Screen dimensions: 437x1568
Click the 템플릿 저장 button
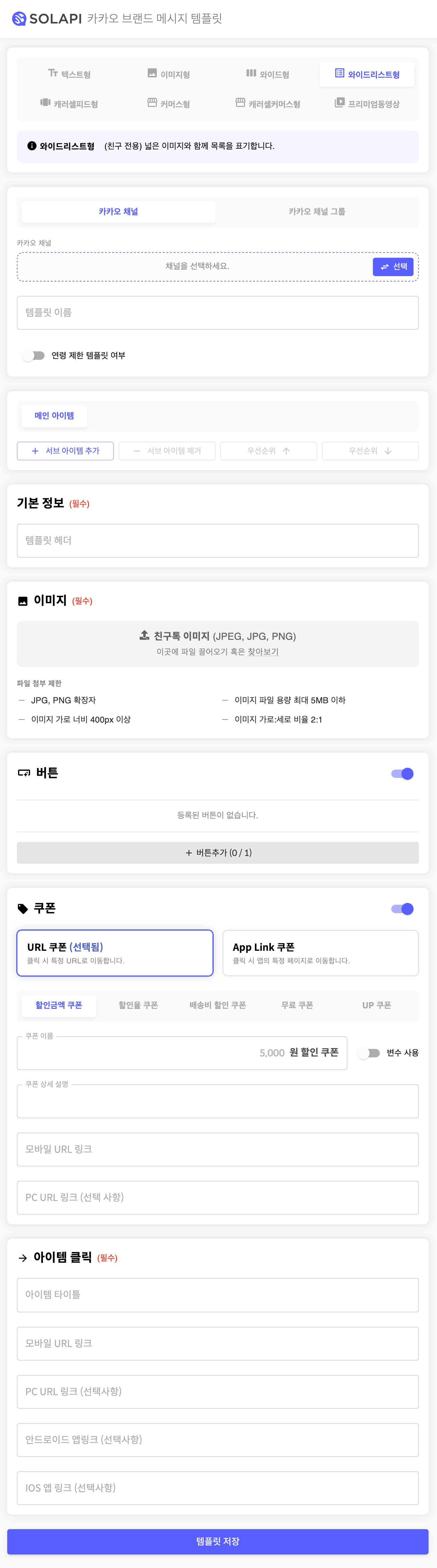click(218, 1541)
